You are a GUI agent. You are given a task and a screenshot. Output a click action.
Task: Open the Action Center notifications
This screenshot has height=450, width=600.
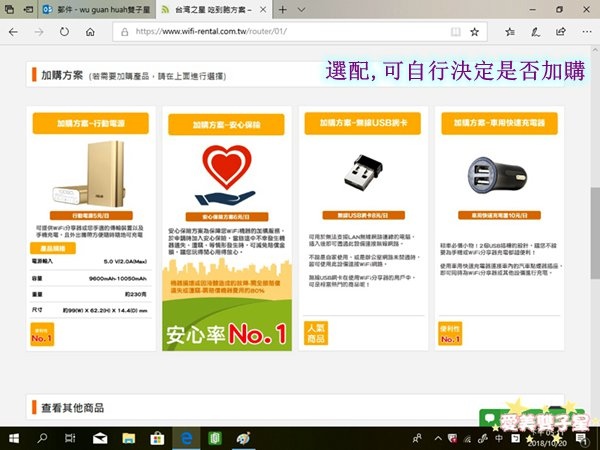pos(582,439)
